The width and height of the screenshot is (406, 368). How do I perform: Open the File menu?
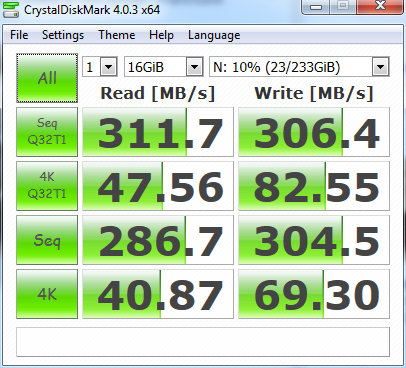point(19,35)
